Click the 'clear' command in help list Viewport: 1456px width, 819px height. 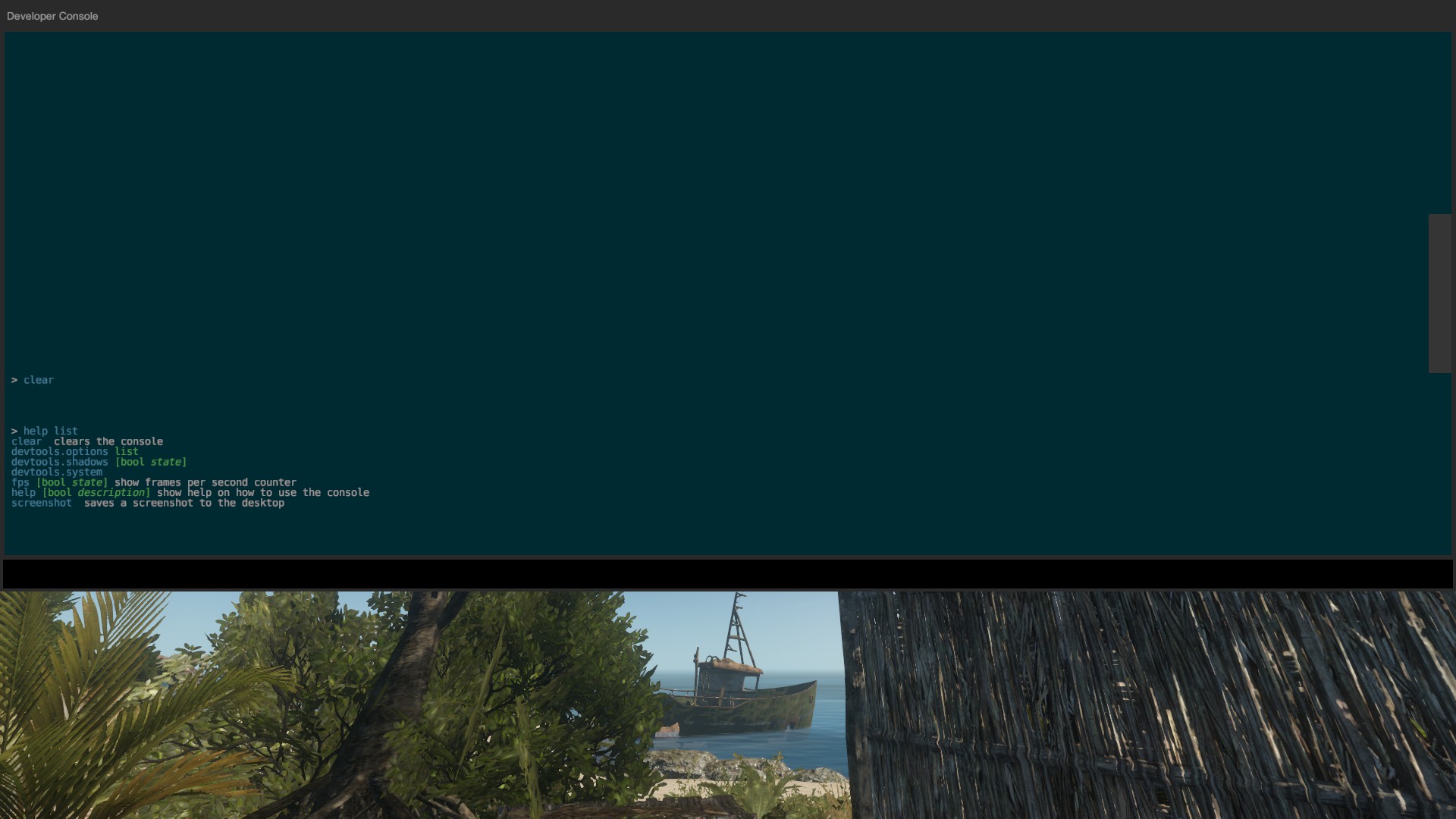tap(26, 441)
